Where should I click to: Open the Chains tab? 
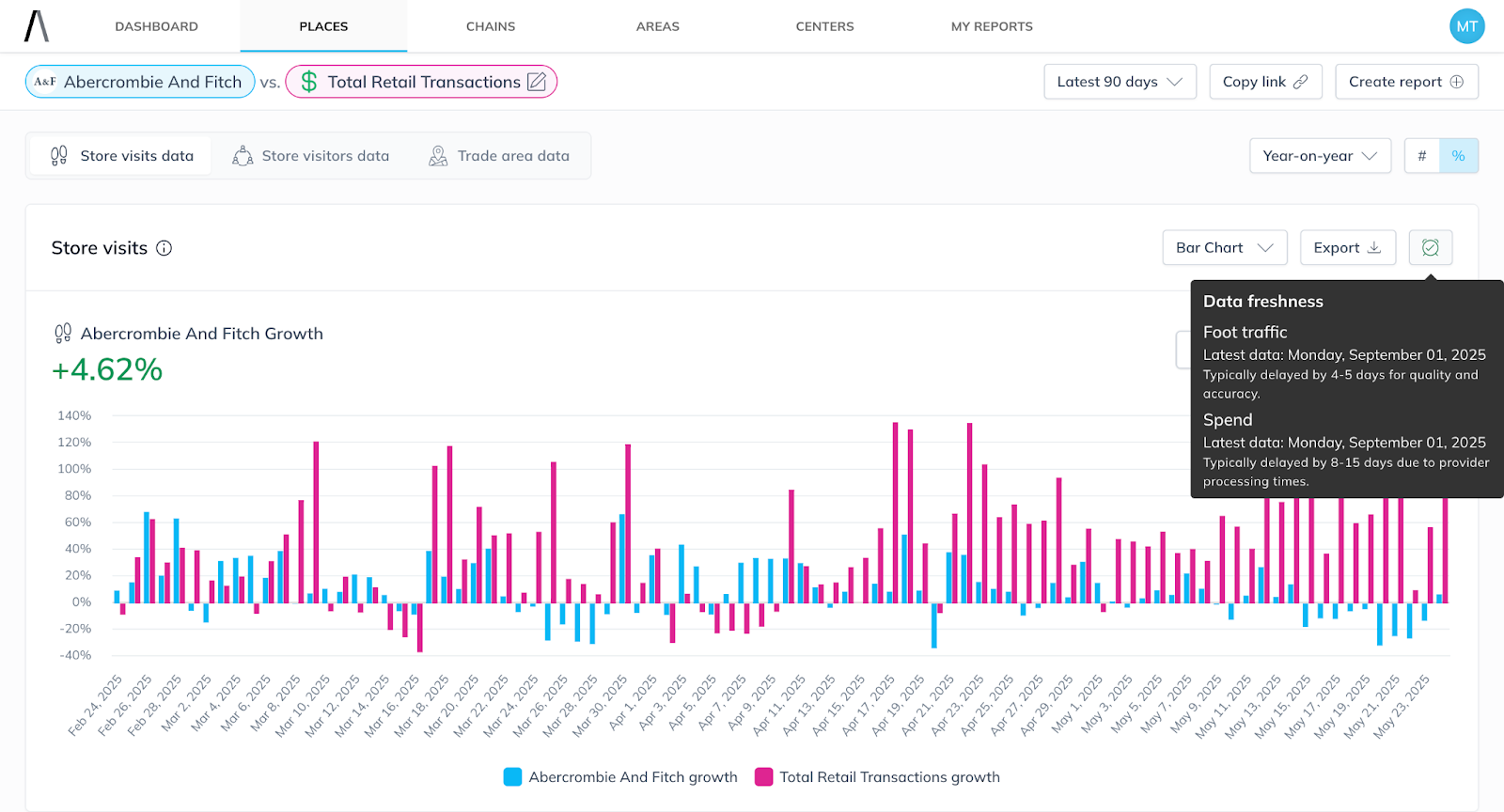click(x=491, y=26)
